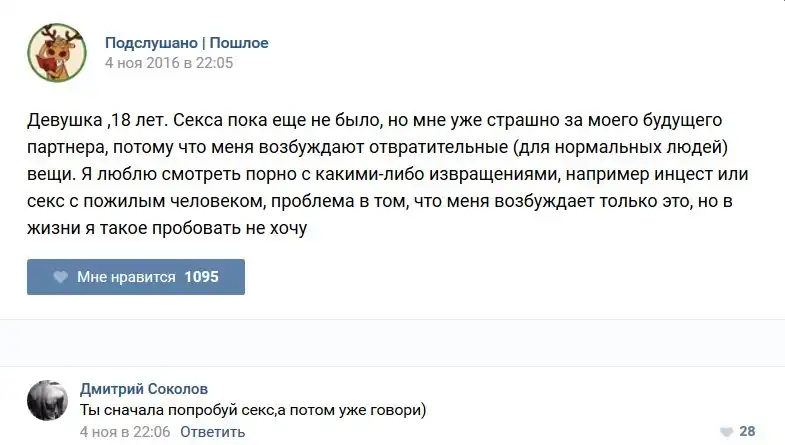Click the deer avatar of the group
Image resolution: width=785 pixels, height=445 pixels.
point(55,52)
